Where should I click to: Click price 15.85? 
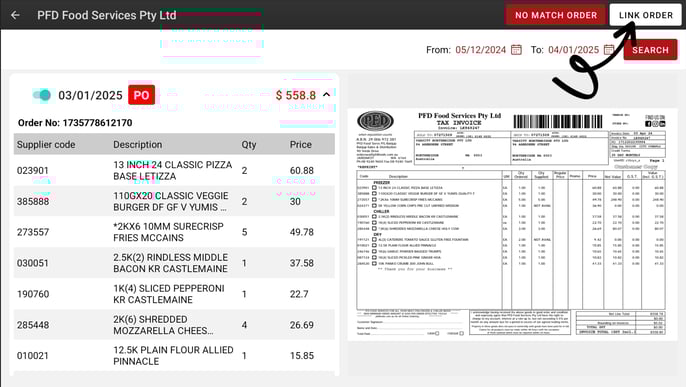(301, 356)
